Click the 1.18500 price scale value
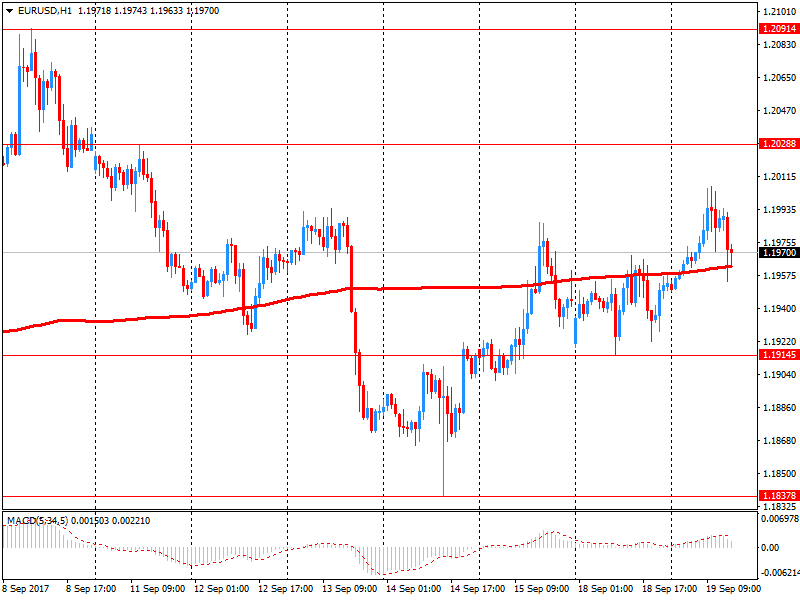800x600 pixels. click(780, 473)
